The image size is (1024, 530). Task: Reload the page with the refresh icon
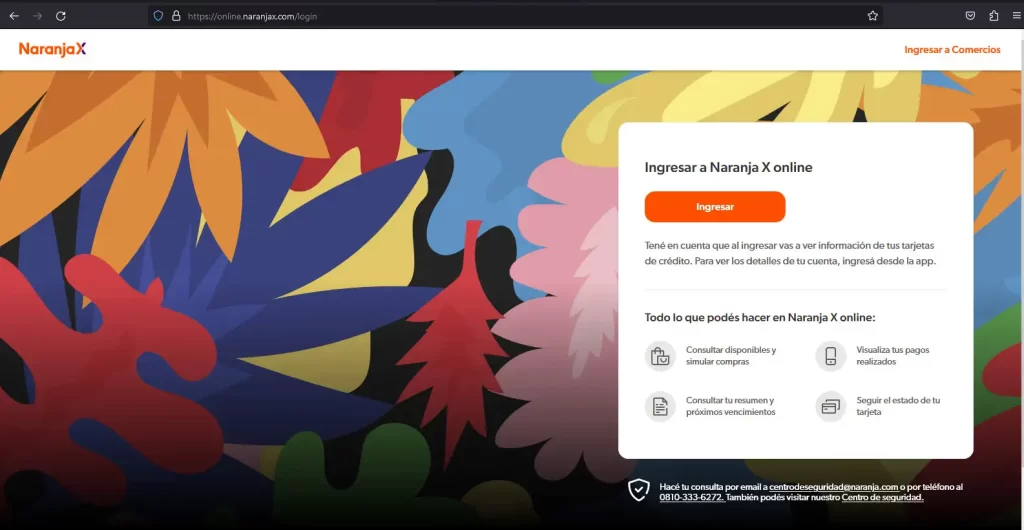tap(61, 16)
